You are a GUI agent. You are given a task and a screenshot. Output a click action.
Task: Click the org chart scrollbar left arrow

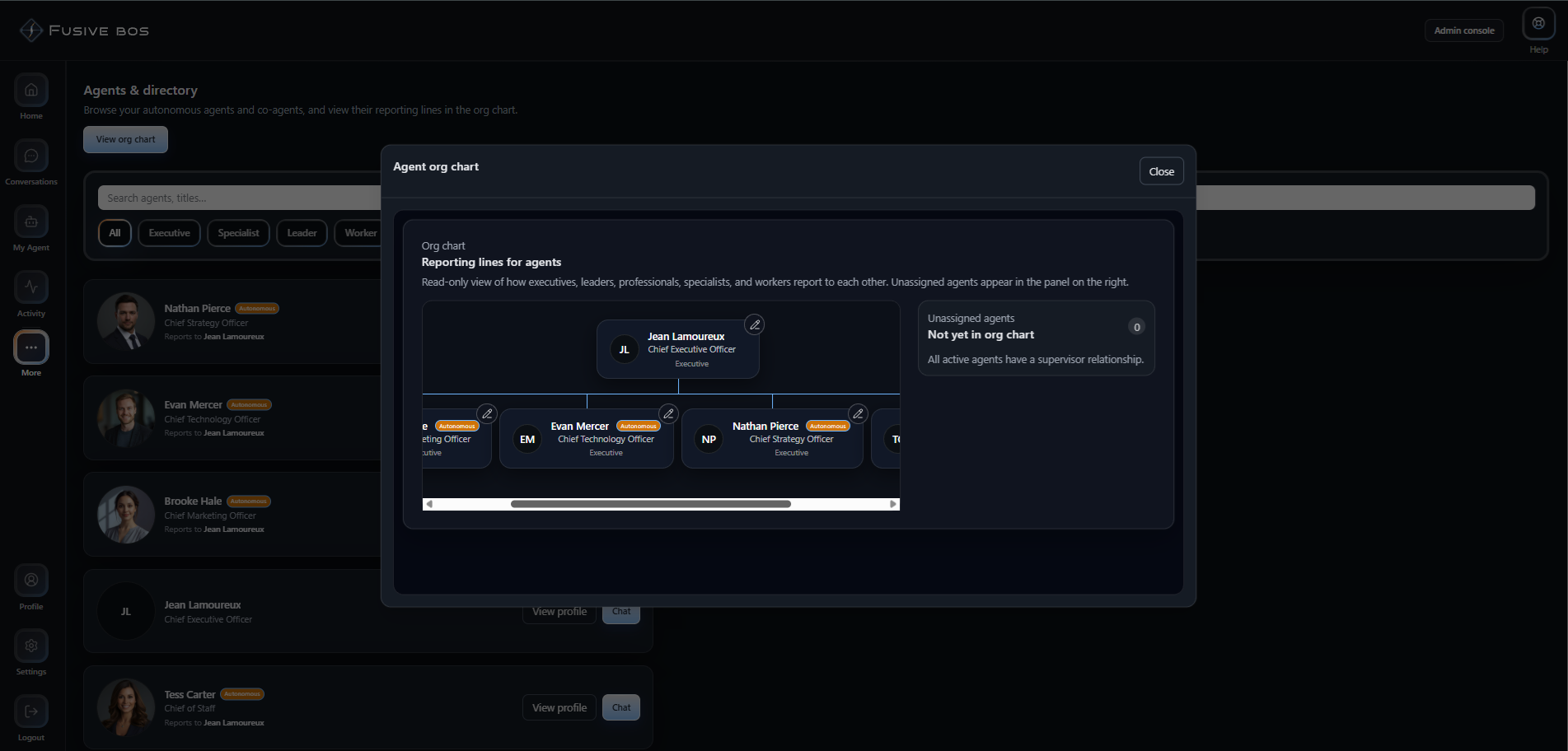point(429,504)
